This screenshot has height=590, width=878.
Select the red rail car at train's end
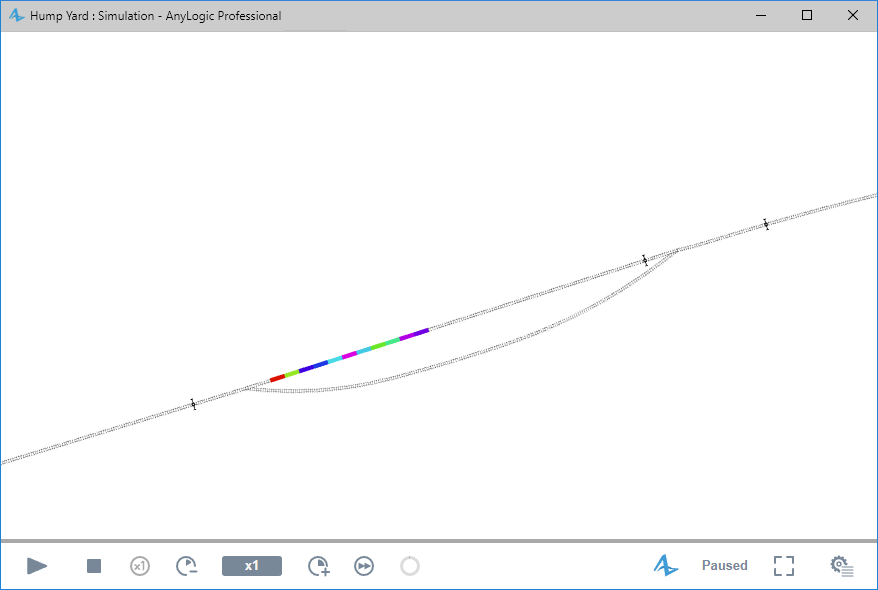[x=277, y=379]
